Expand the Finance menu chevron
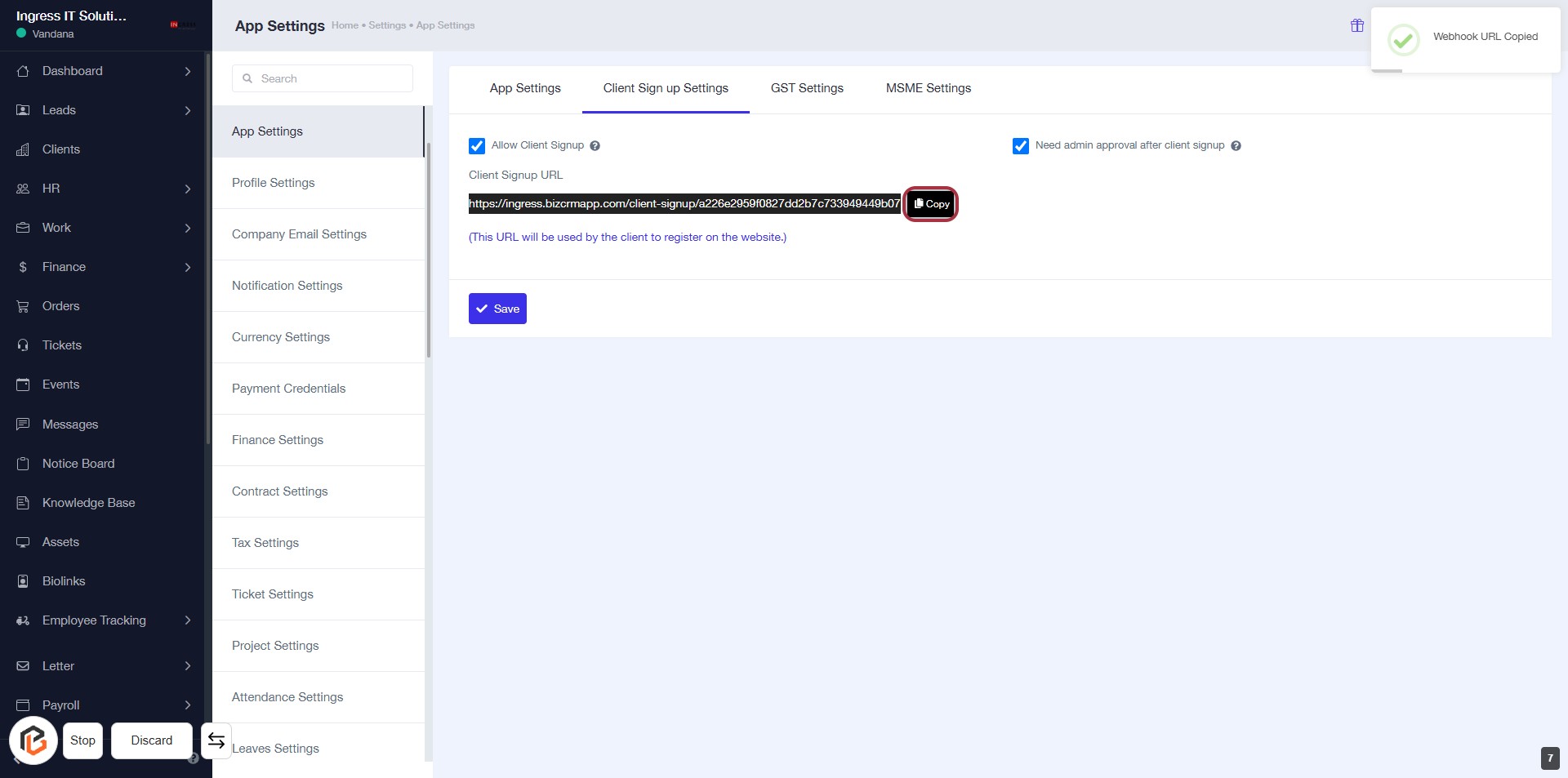1568x778 pixels. (x=188, y=267)
